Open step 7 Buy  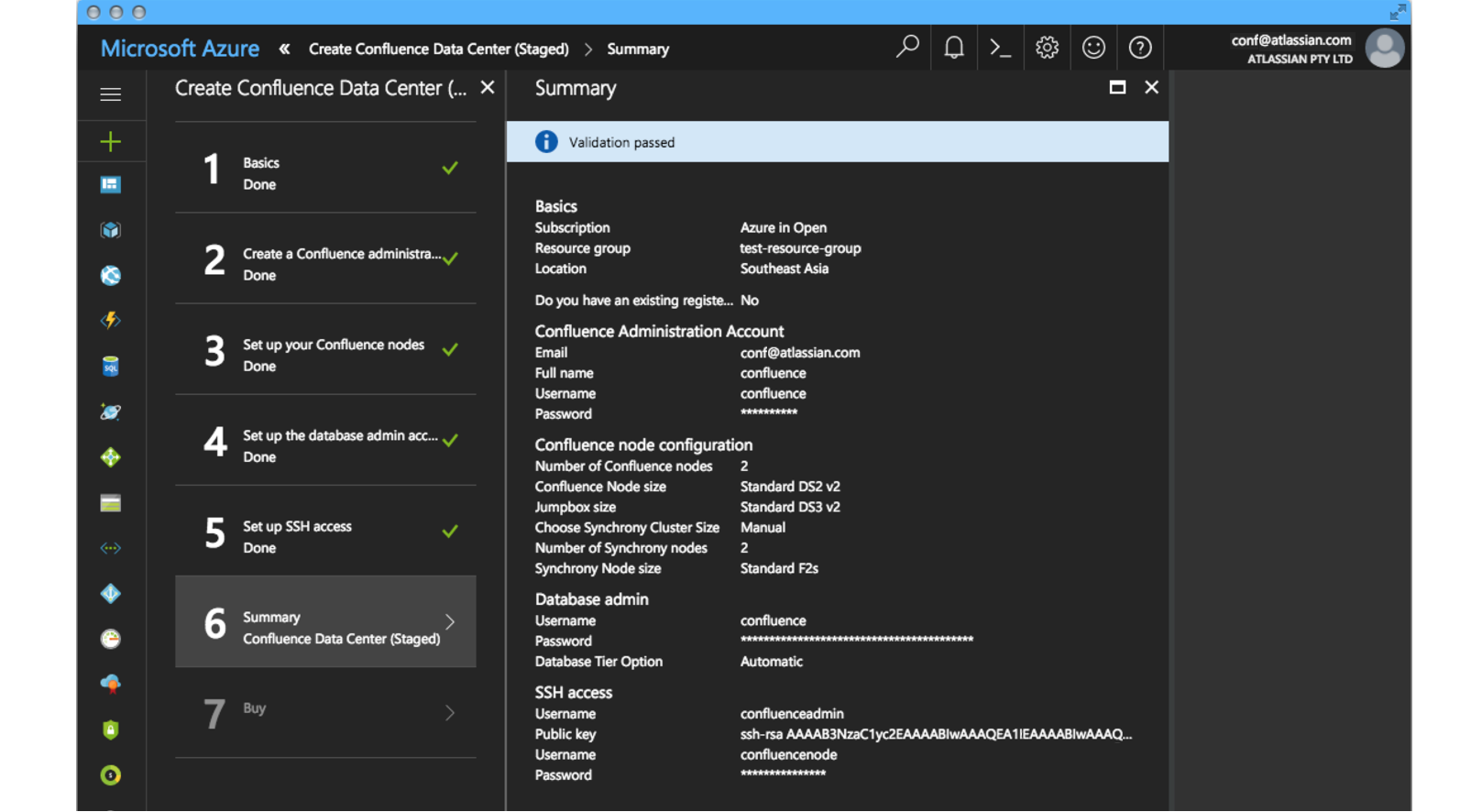tap(325, 713)
